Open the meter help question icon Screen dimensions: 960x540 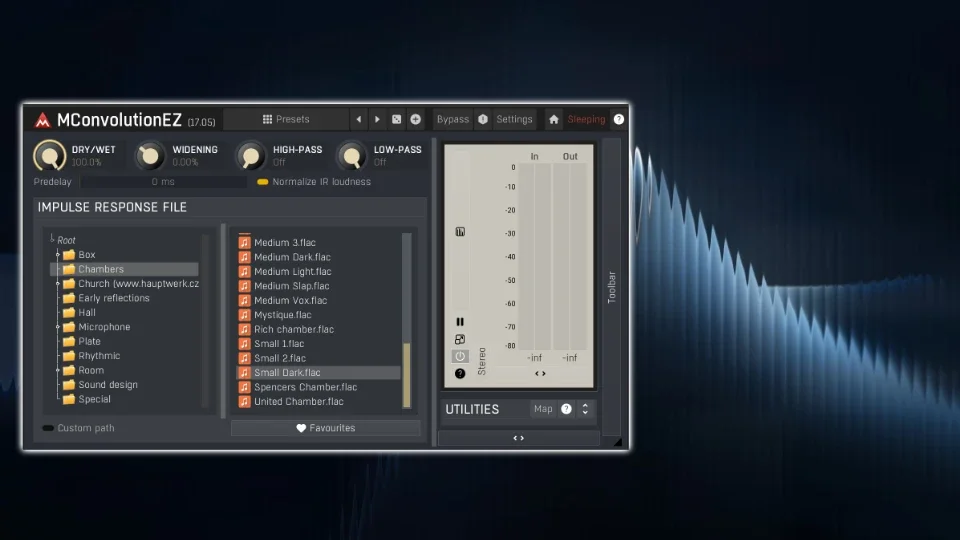(460, 373)
